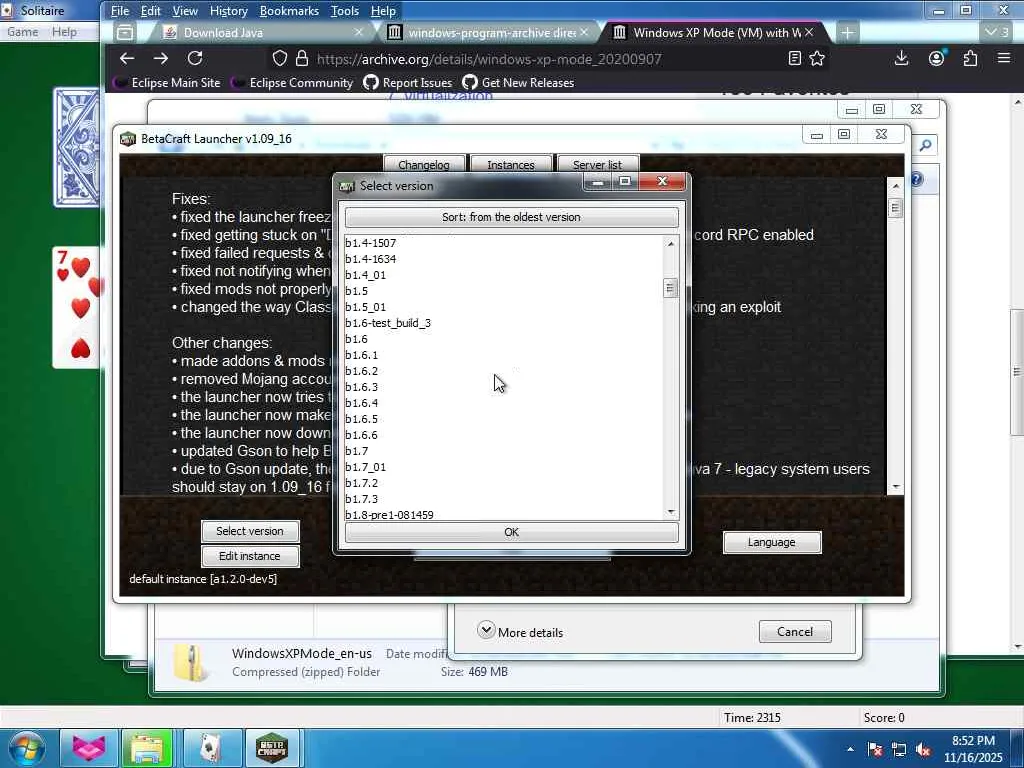1024x768 pixels.
Task: Open the list all tabs dropdown
Action: [x=997, y=33]
